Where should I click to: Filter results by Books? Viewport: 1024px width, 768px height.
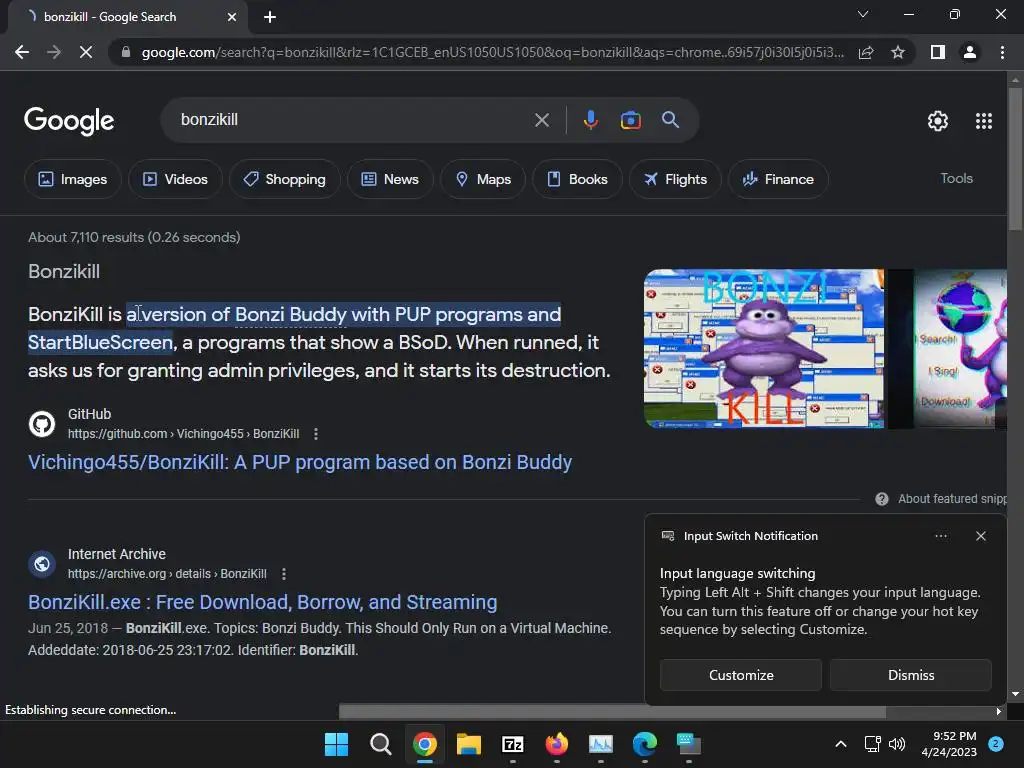click(x=577, y=179)
